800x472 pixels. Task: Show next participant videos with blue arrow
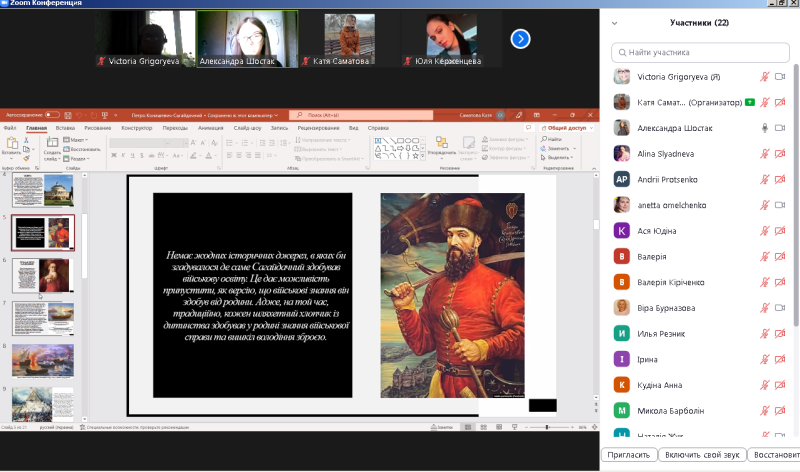[x=520, y=39]
